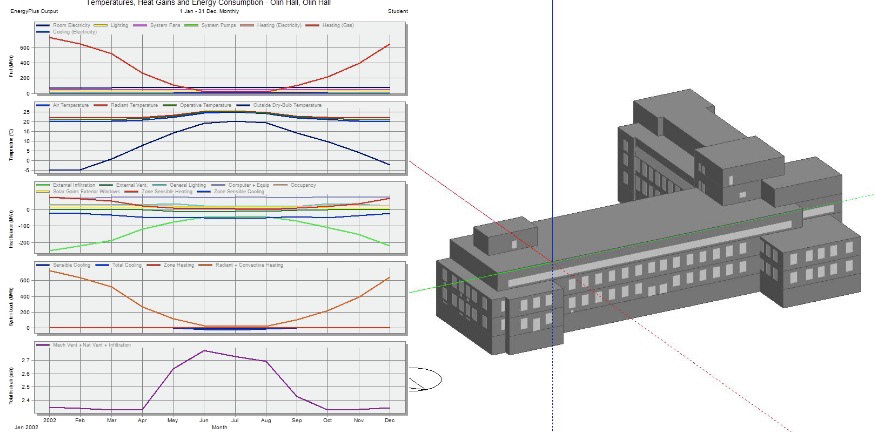Click the Jun month axis label
The width and height of the screenshot is (875, 432).
(204, 420)
